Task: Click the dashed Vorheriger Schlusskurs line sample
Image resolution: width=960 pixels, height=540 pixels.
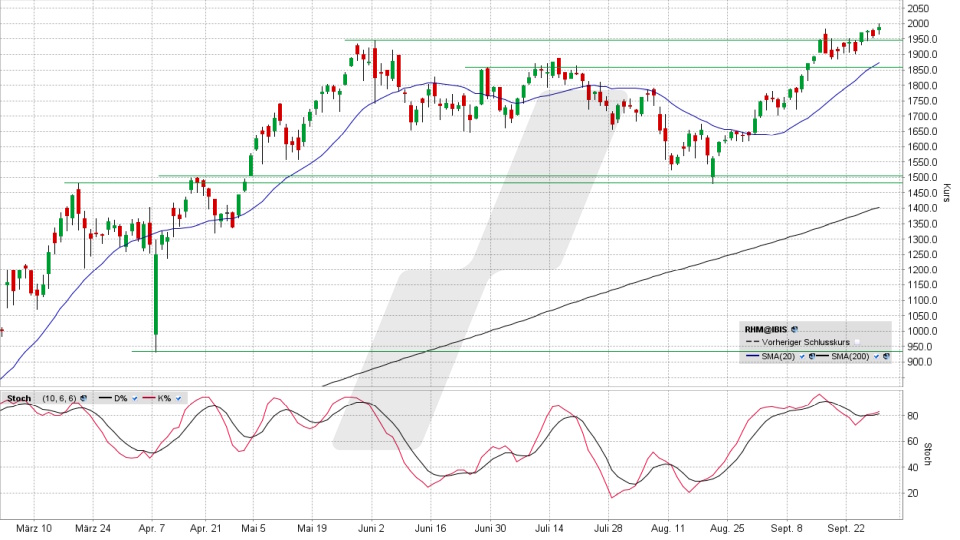Action: pyautogui.click(x=751, y=342)
